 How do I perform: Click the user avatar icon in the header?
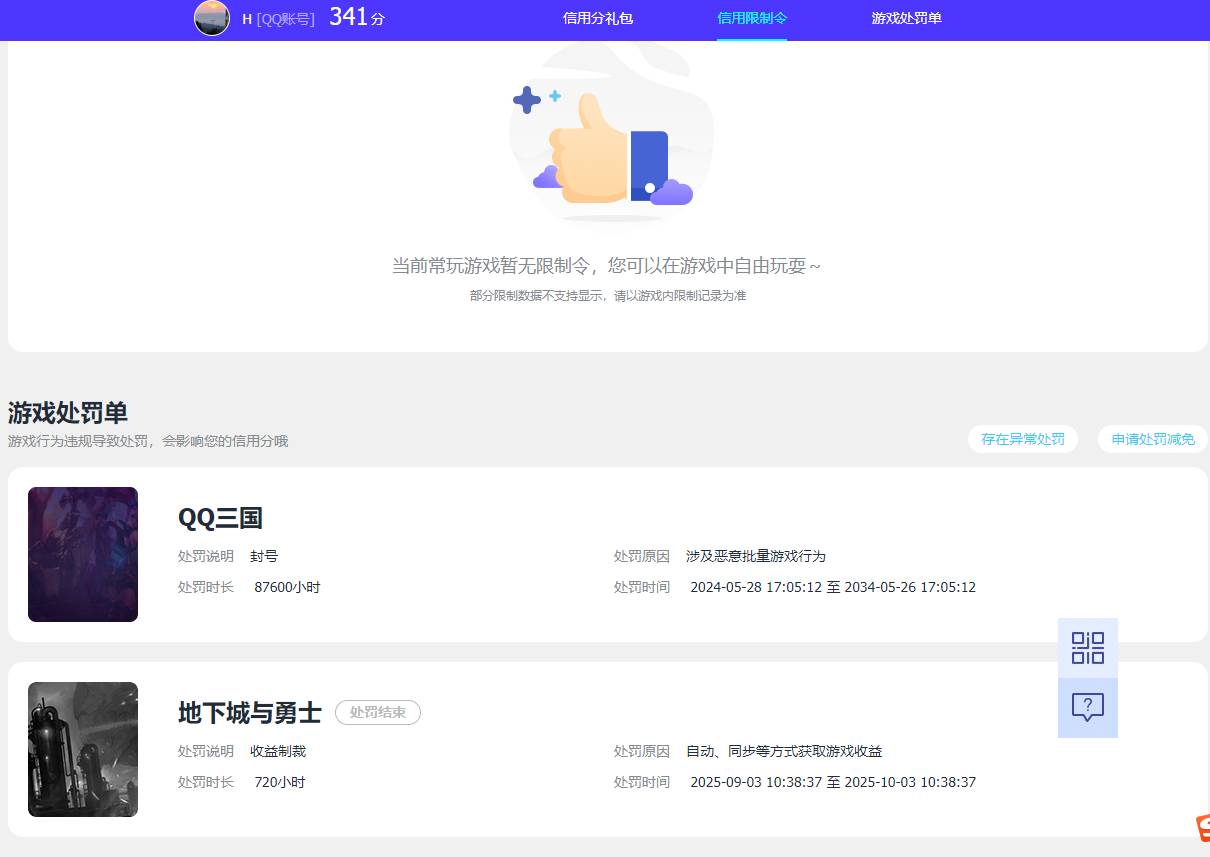pos(211,18)
